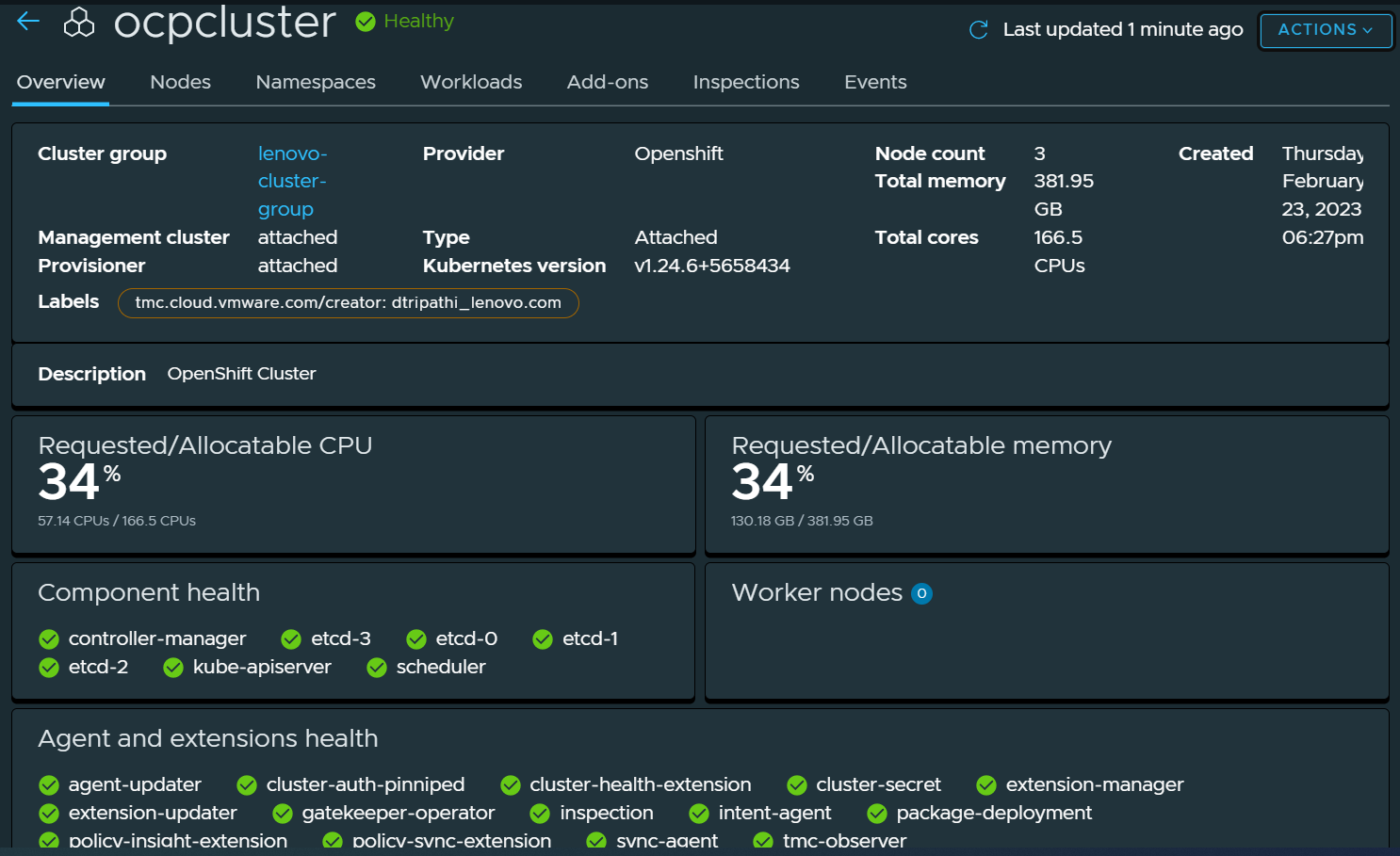Switch to the Overview tab

click(x=61, y=82)
